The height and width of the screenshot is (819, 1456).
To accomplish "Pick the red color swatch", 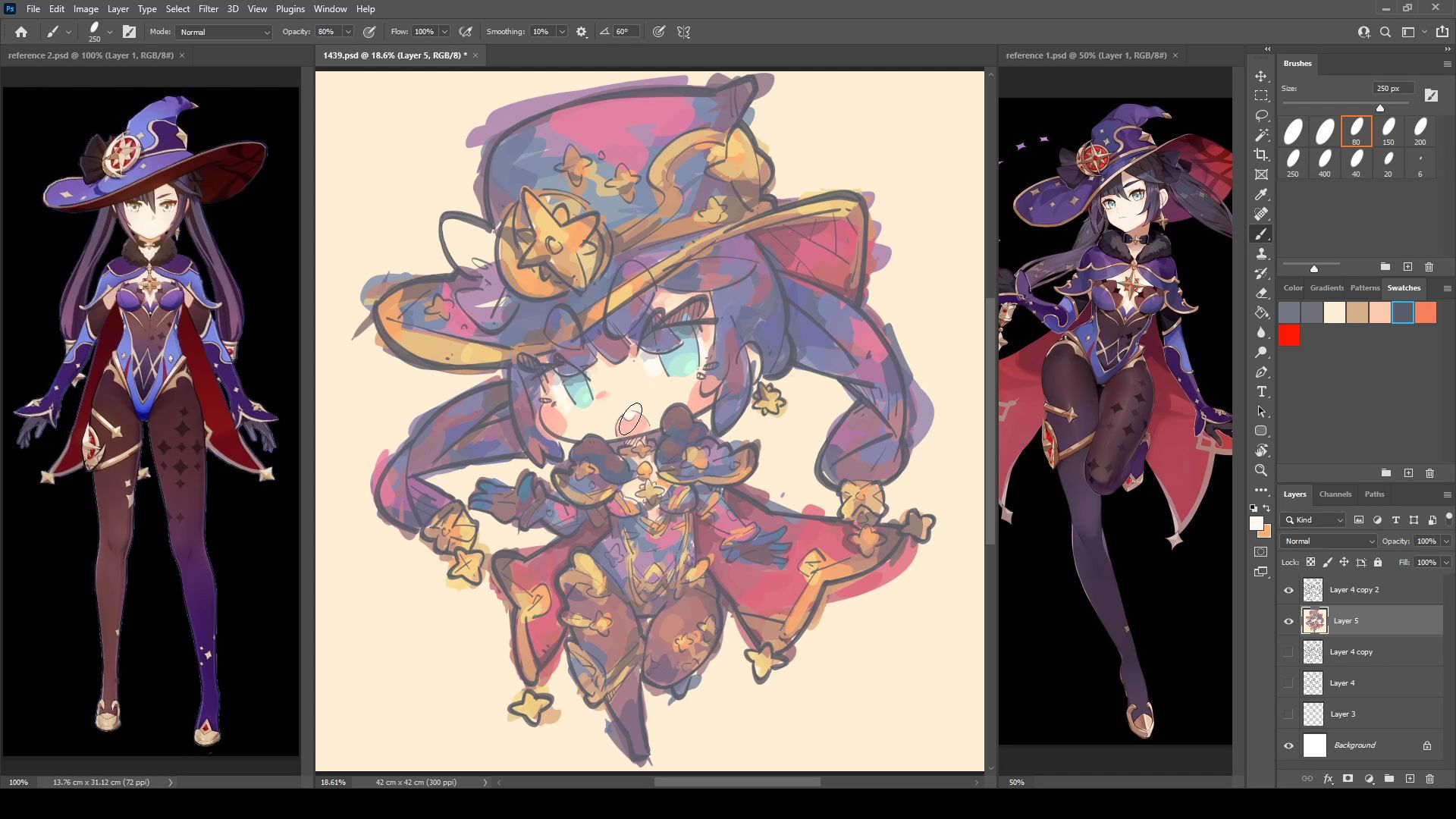I will [x=1289, y=335].
